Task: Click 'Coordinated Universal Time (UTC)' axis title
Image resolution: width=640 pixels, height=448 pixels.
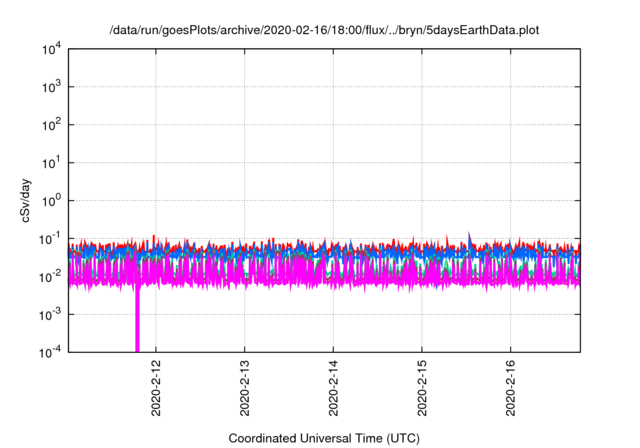Action: (324, 438)
